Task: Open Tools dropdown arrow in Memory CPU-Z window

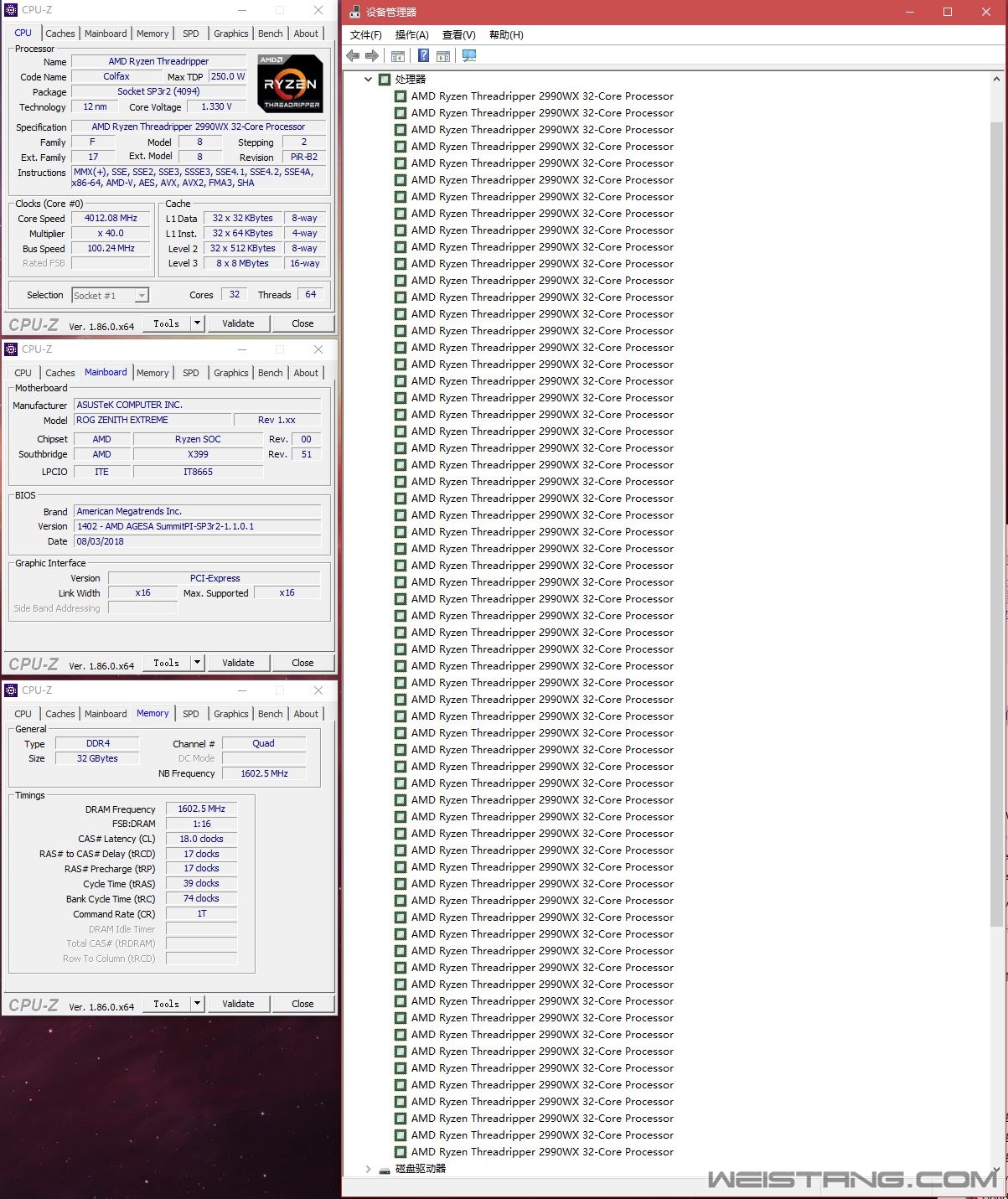Action: tap(197, 1004)
